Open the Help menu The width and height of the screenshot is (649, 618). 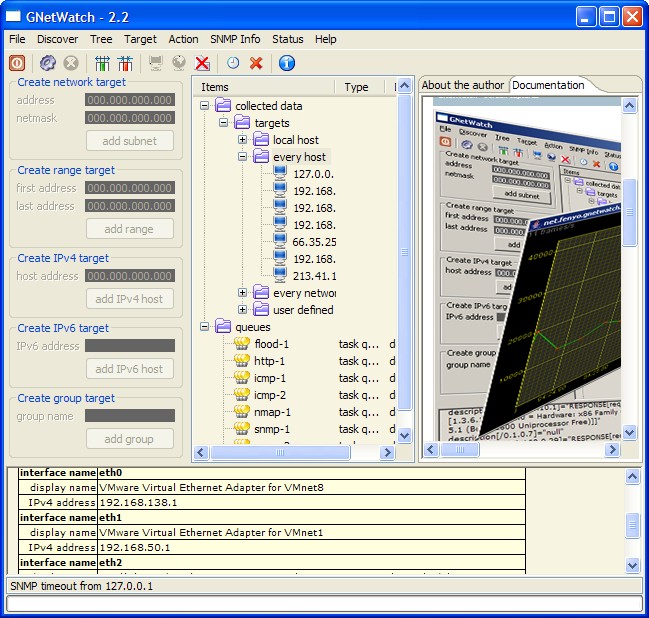click(326, 39)
